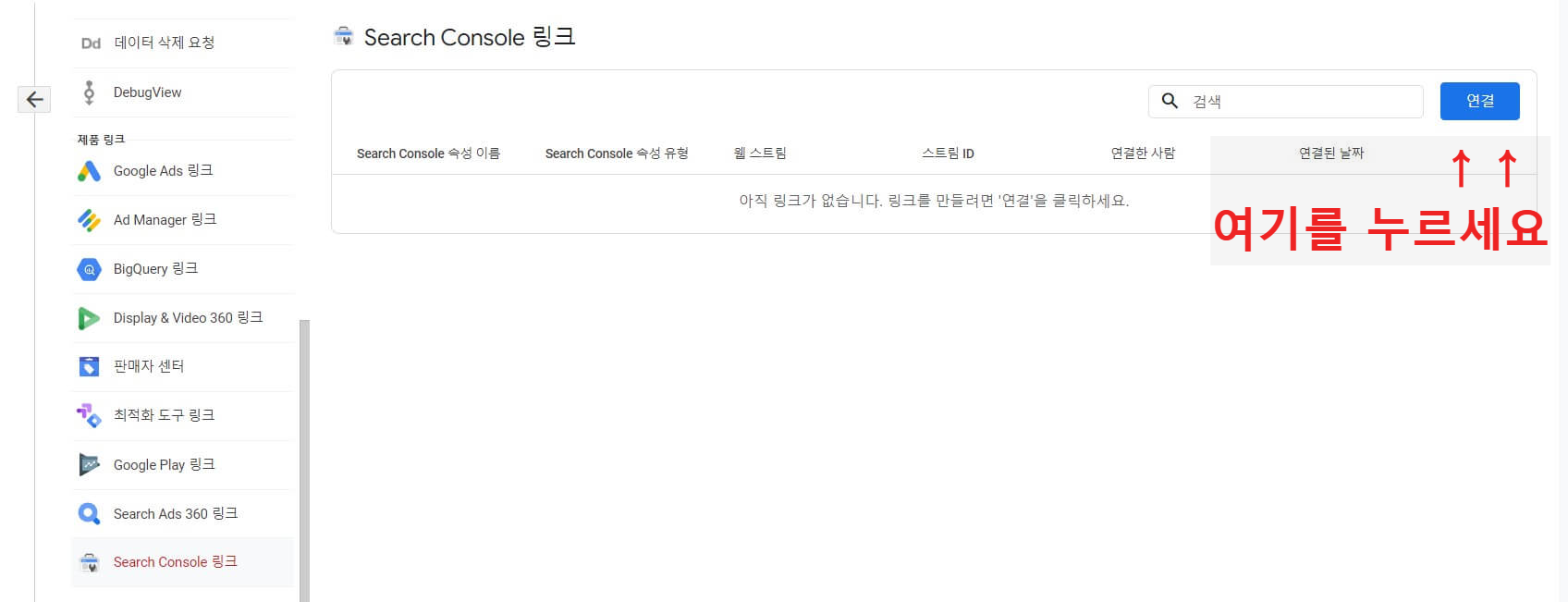Click the blue 연결 button
Screen dimensions: 1568x602
point(1479,101)
